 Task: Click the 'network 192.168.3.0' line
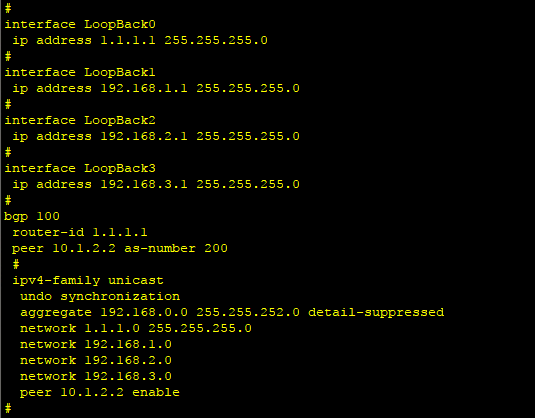(96, 376)
